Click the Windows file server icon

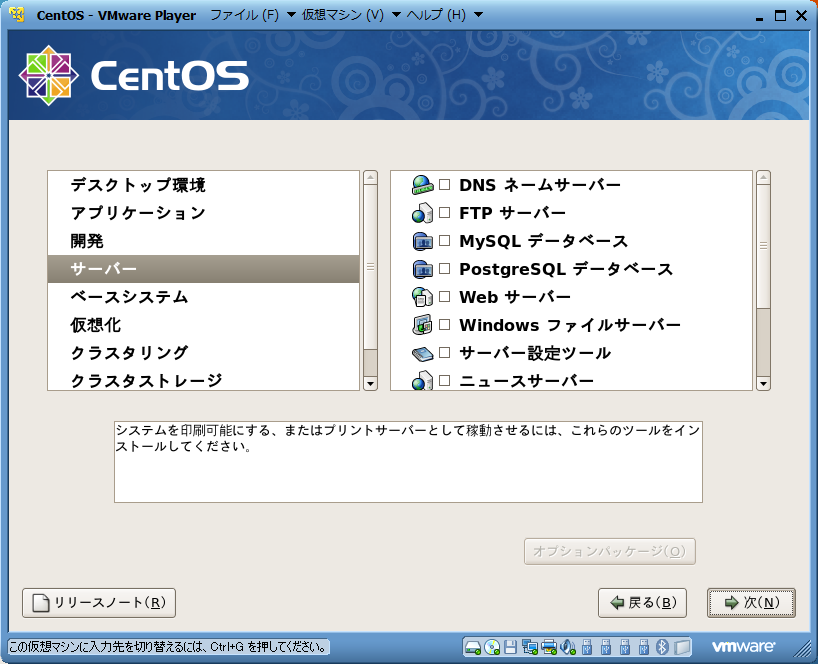(421, 325)
